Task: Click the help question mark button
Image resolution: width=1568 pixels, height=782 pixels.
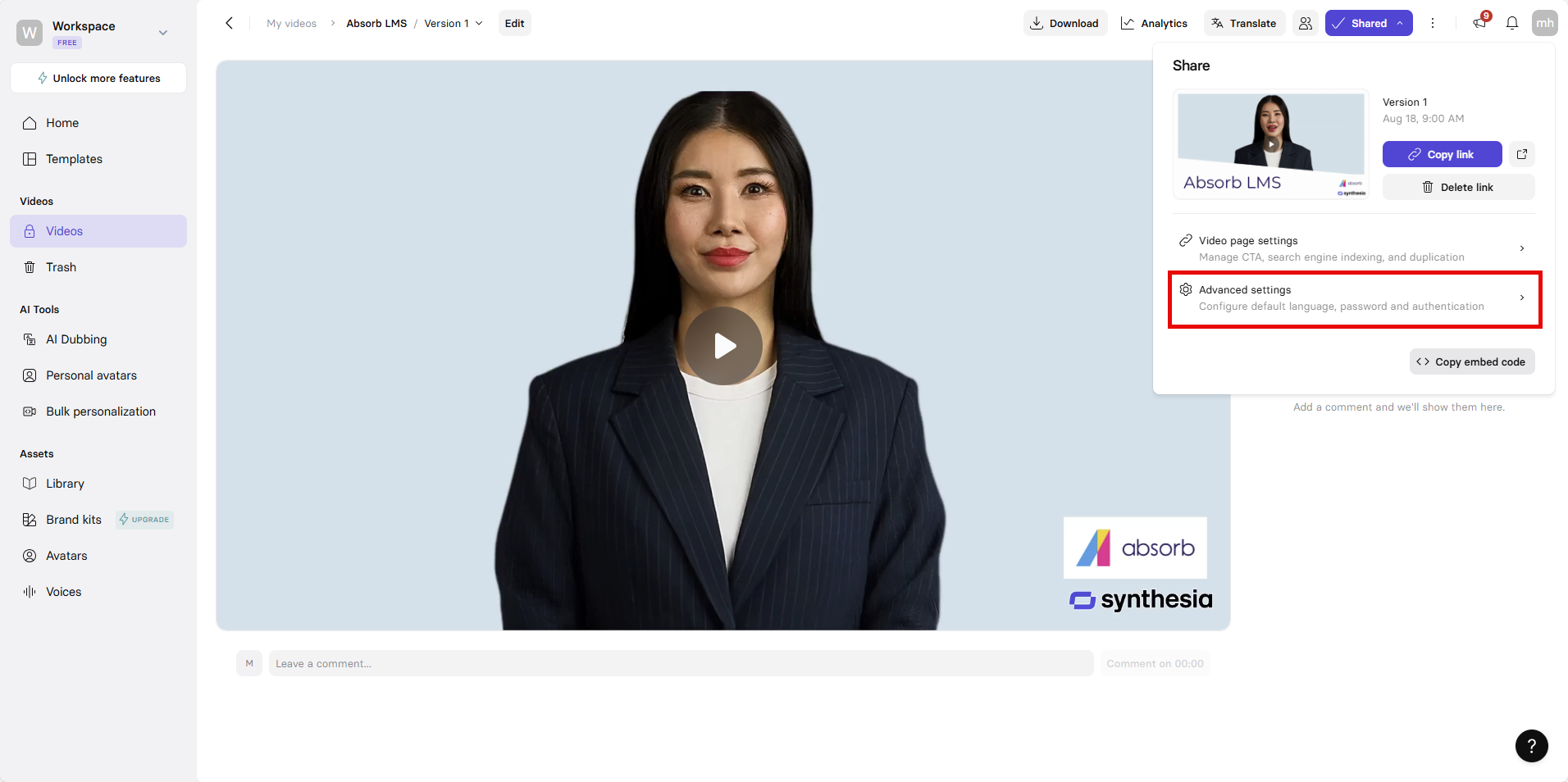Action: (x=1531, y=746)
